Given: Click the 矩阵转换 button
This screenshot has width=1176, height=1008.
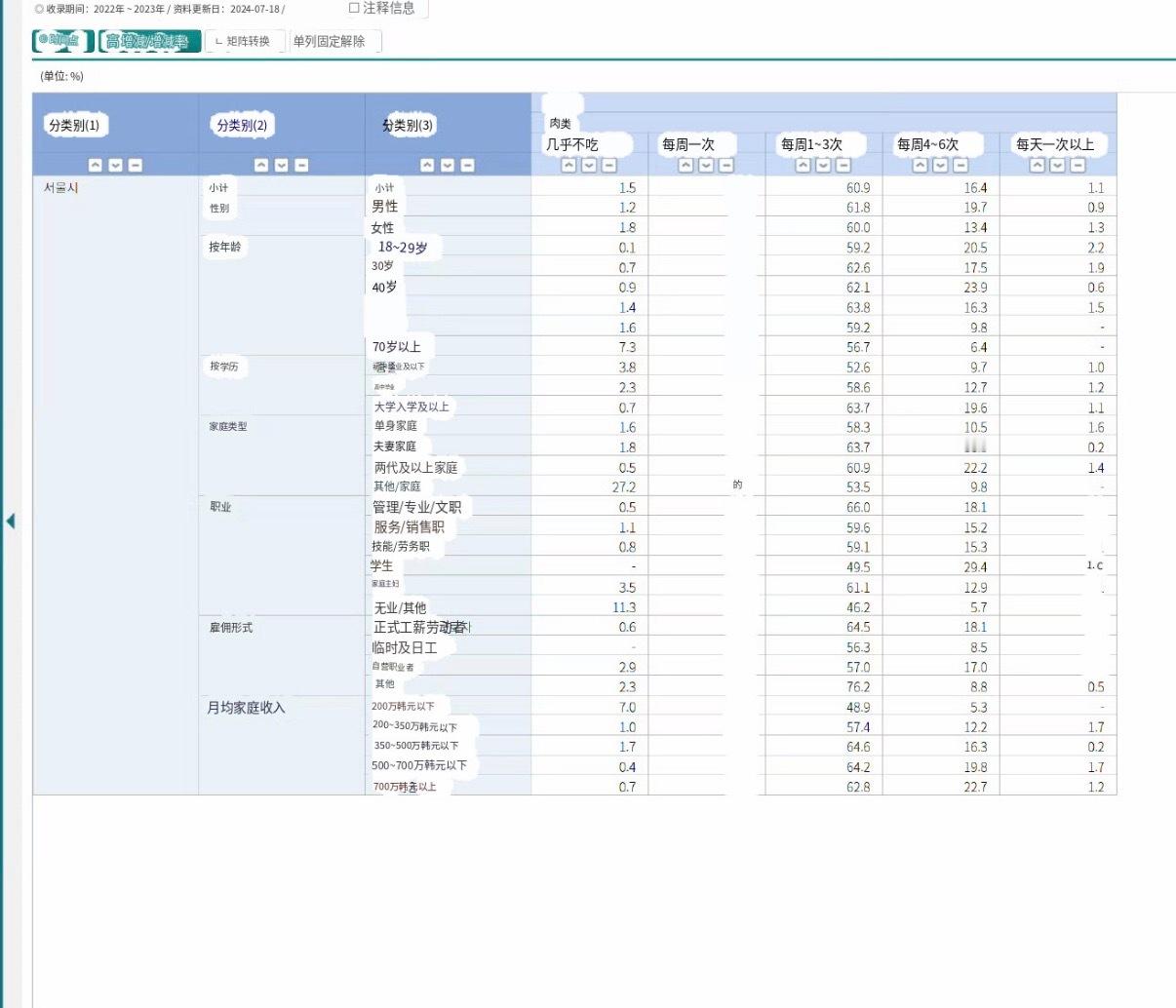Looking at the screenshot, I should pyautogui.click(x=247, y=41).
